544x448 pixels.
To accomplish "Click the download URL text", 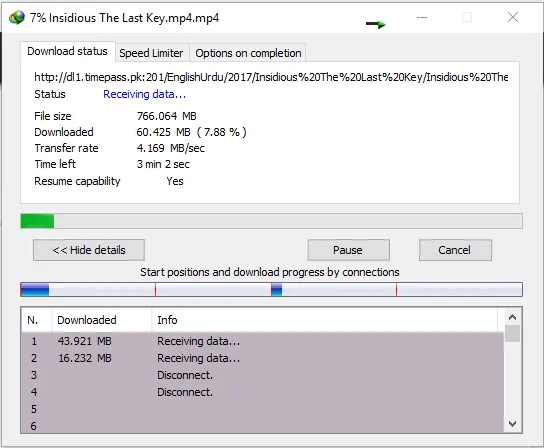I will click(271, 77).
